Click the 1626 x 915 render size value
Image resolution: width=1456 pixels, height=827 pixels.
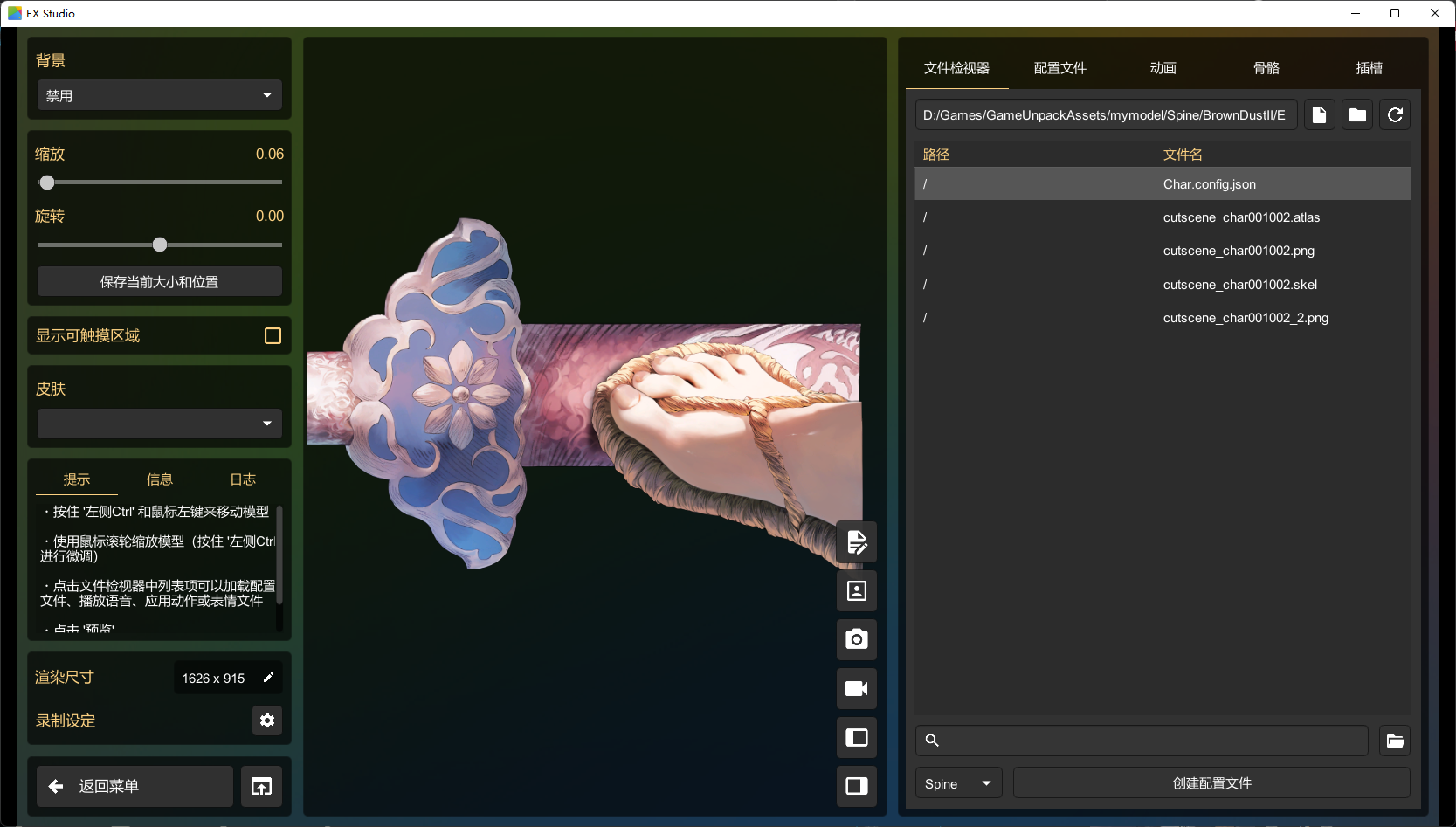click(213, 679)
